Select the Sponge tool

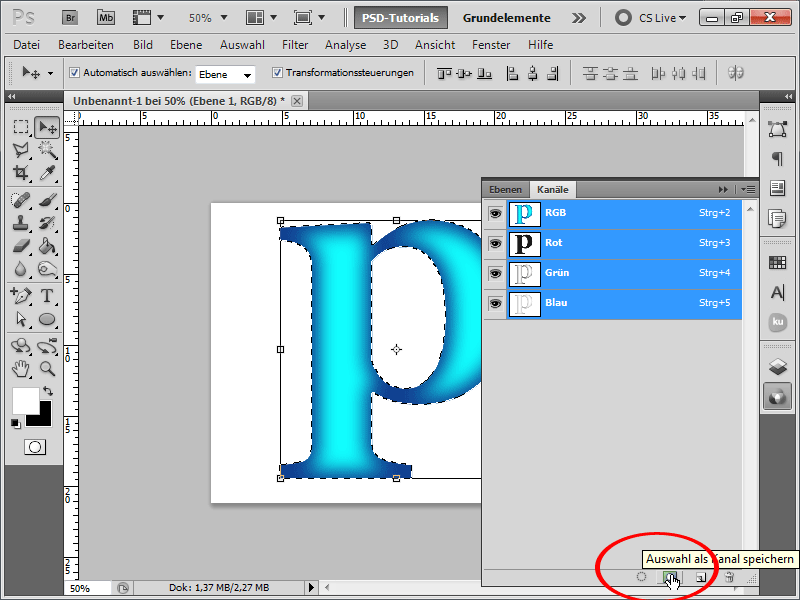tap(47, 269)
